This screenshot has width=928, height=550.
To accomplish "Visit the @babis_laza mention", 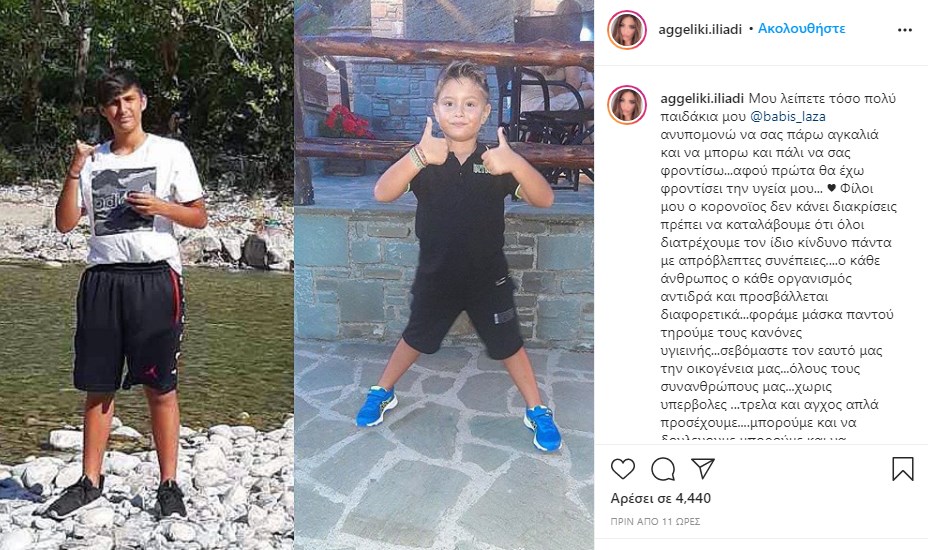I will (788, 117).
